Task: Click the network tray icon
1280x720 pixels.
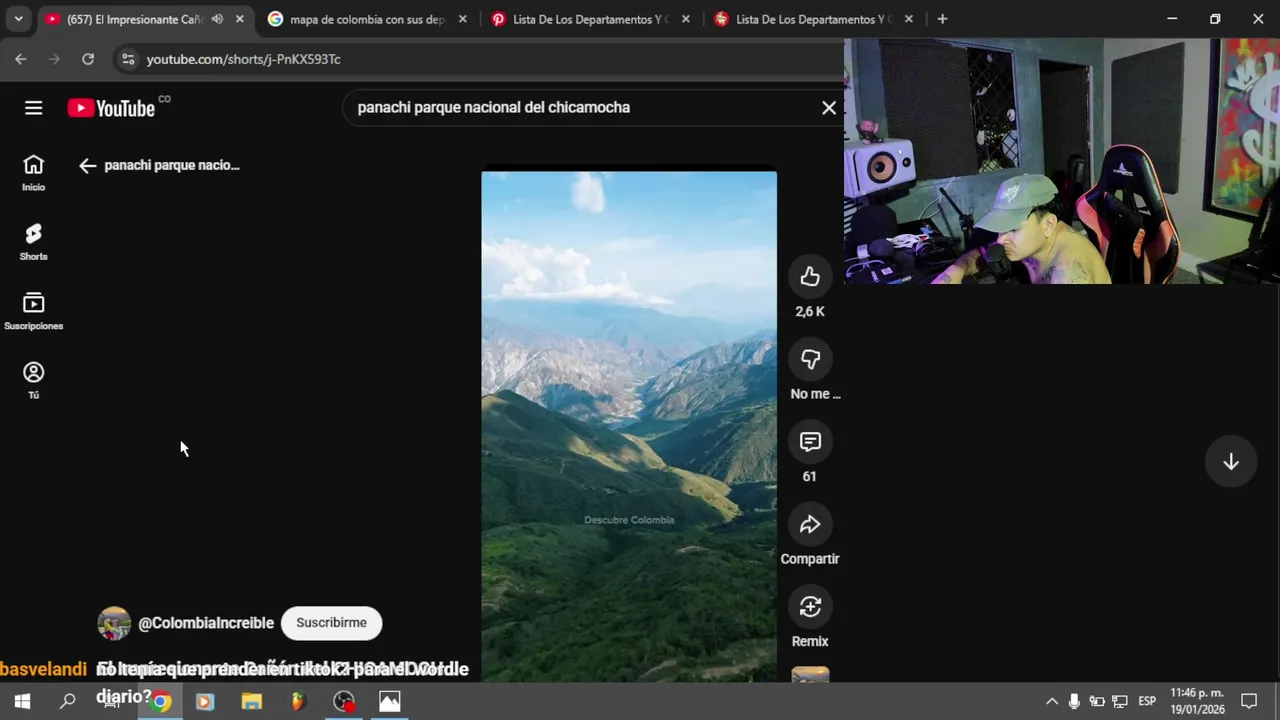Action: pyautogui.click(x=1120, y=701)
